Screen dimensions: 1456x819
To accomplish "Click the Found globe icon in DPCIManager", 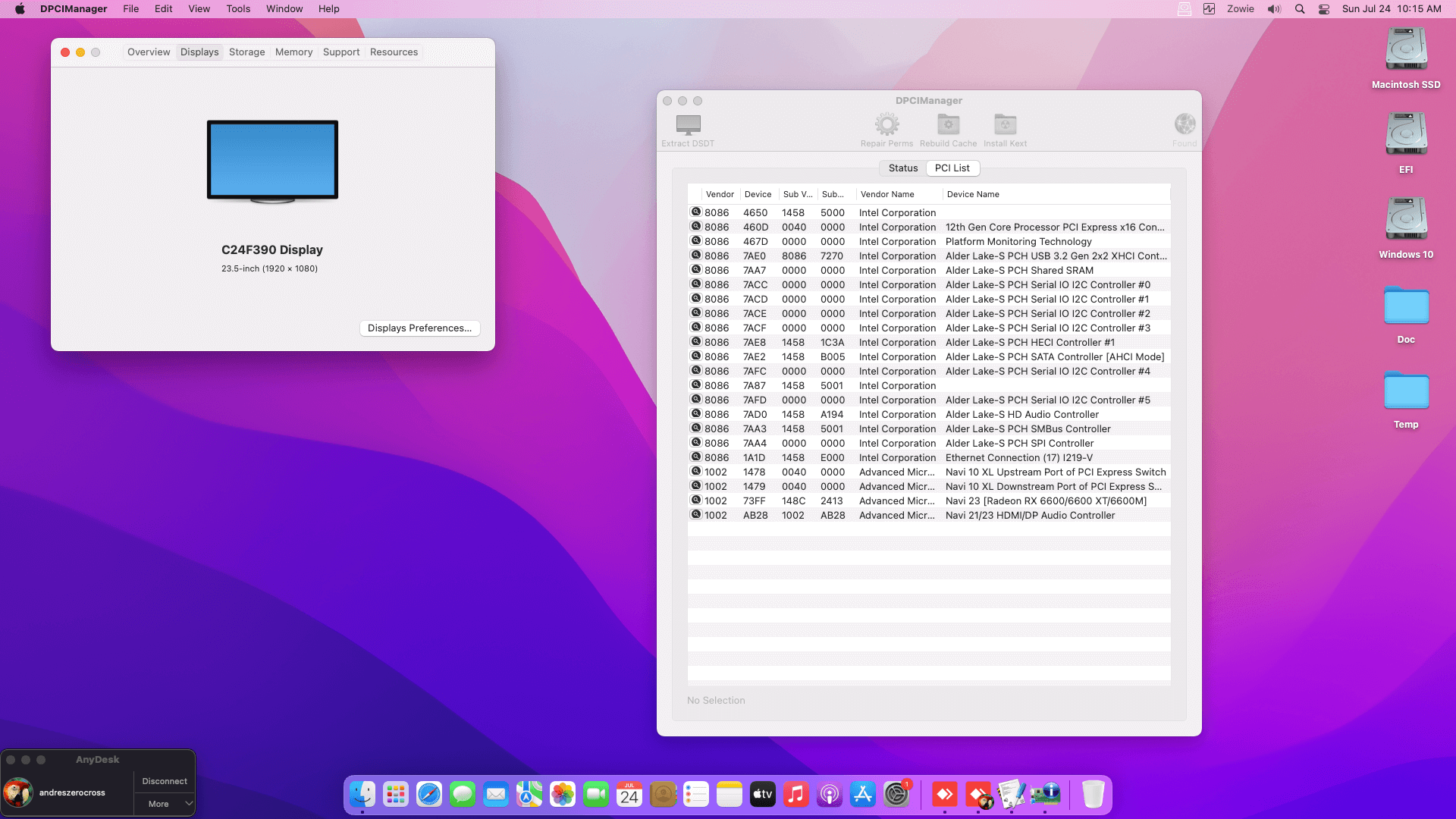I will [1185, 124].
